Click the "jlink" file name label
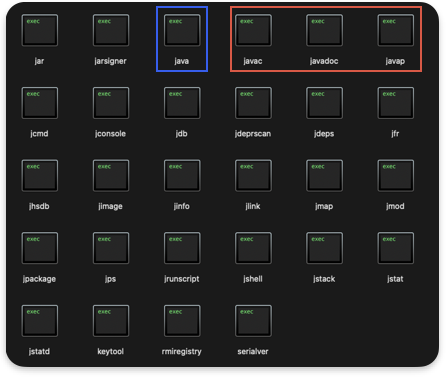The width and height of the screenshot is (446, 378). [253, 206]
